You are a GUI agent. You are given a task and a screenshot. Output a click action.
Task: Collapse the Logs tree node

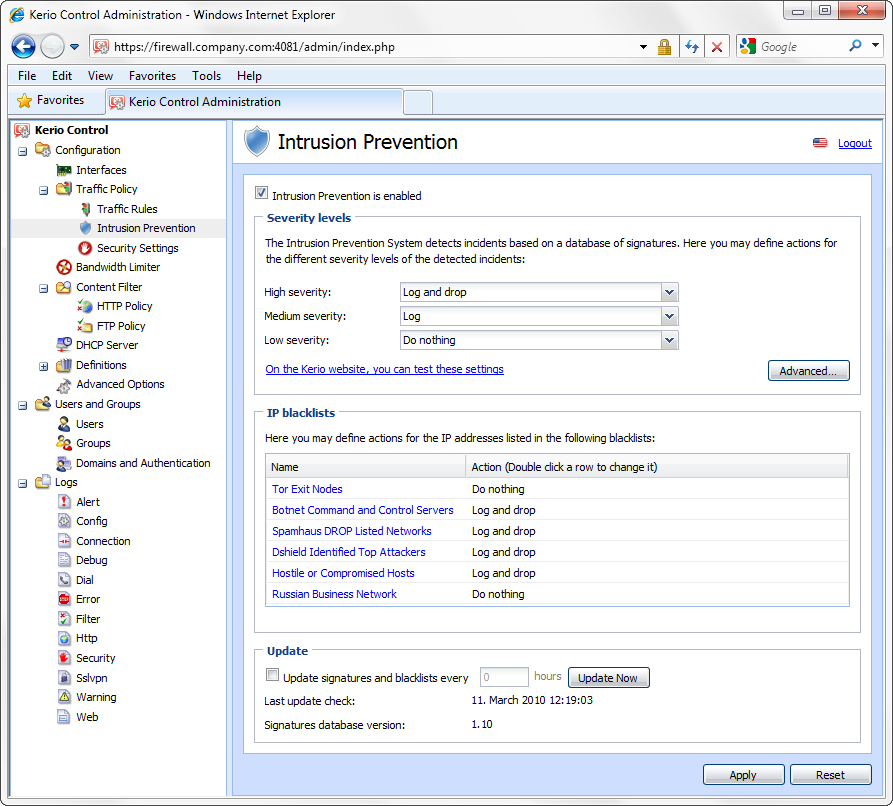23,484
